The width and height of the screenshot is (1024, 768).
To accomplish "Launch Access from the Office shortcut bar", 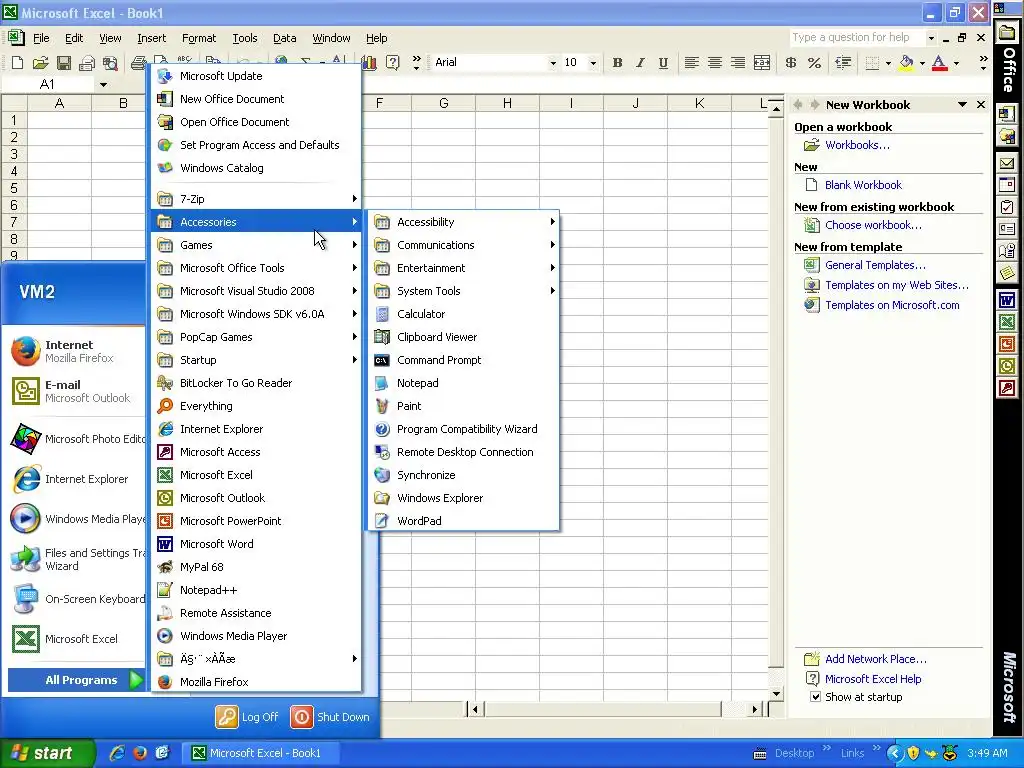I will tap(1006, 389).
